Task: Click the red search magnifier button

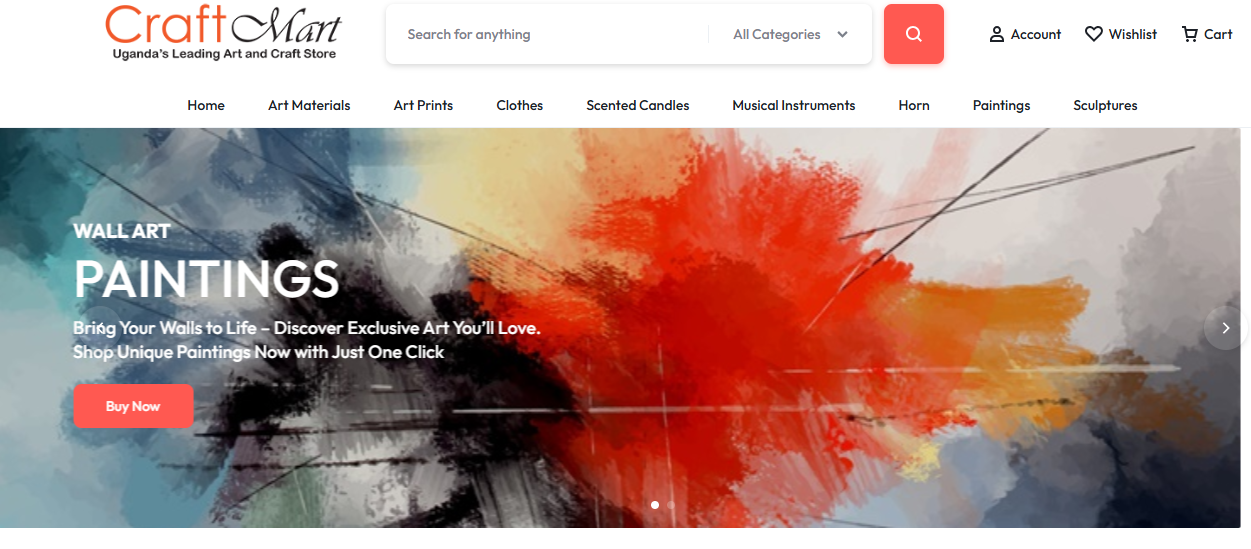Action: [x=913, y=34]
